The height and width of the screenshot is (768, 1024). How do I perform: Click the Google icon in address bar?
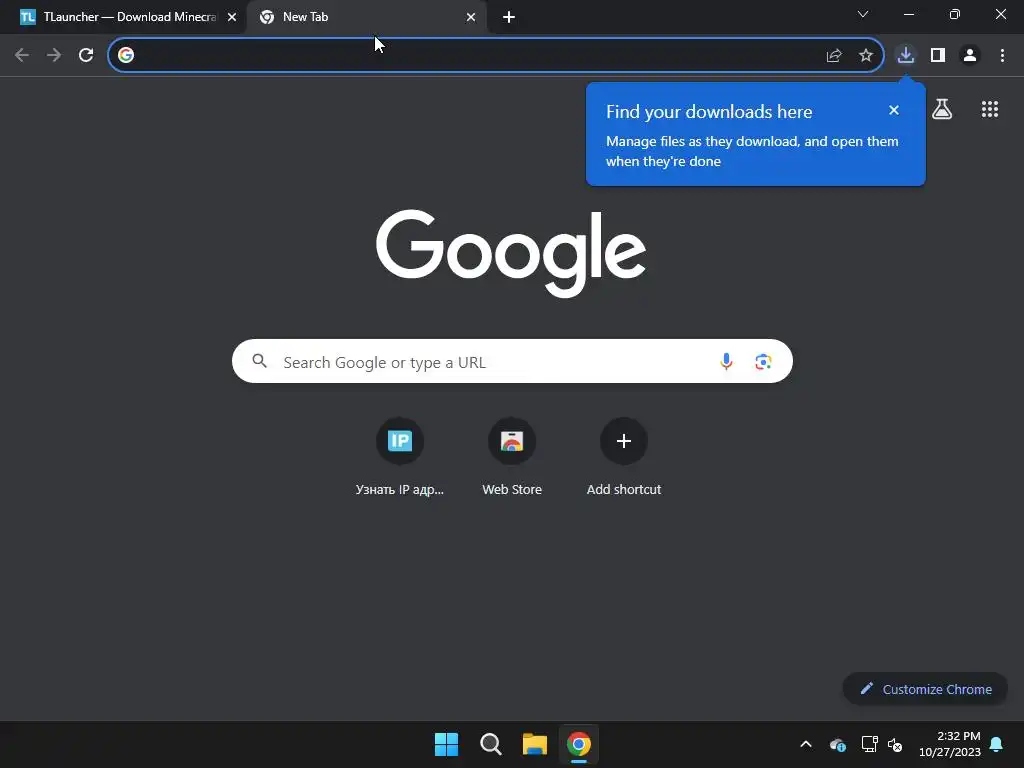tap(126, 56)
